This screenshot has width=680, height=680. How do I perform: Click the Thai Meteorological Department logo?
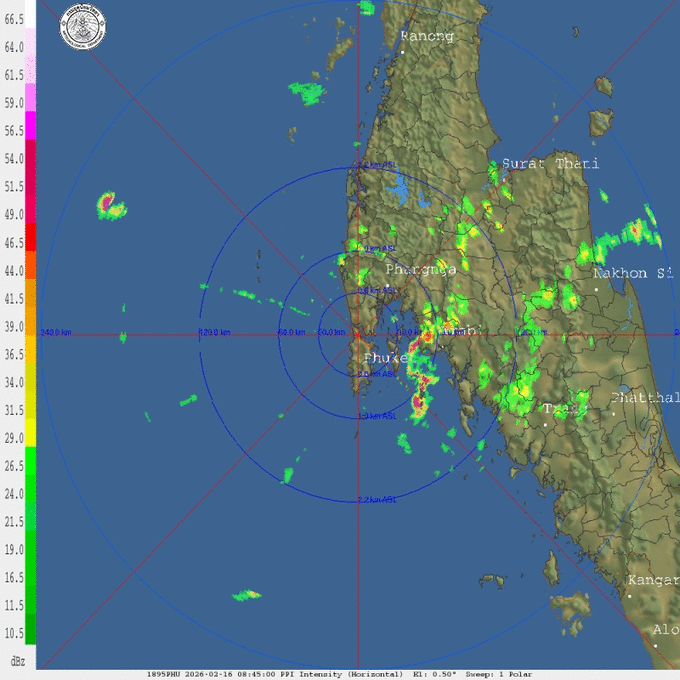[81, 21]
